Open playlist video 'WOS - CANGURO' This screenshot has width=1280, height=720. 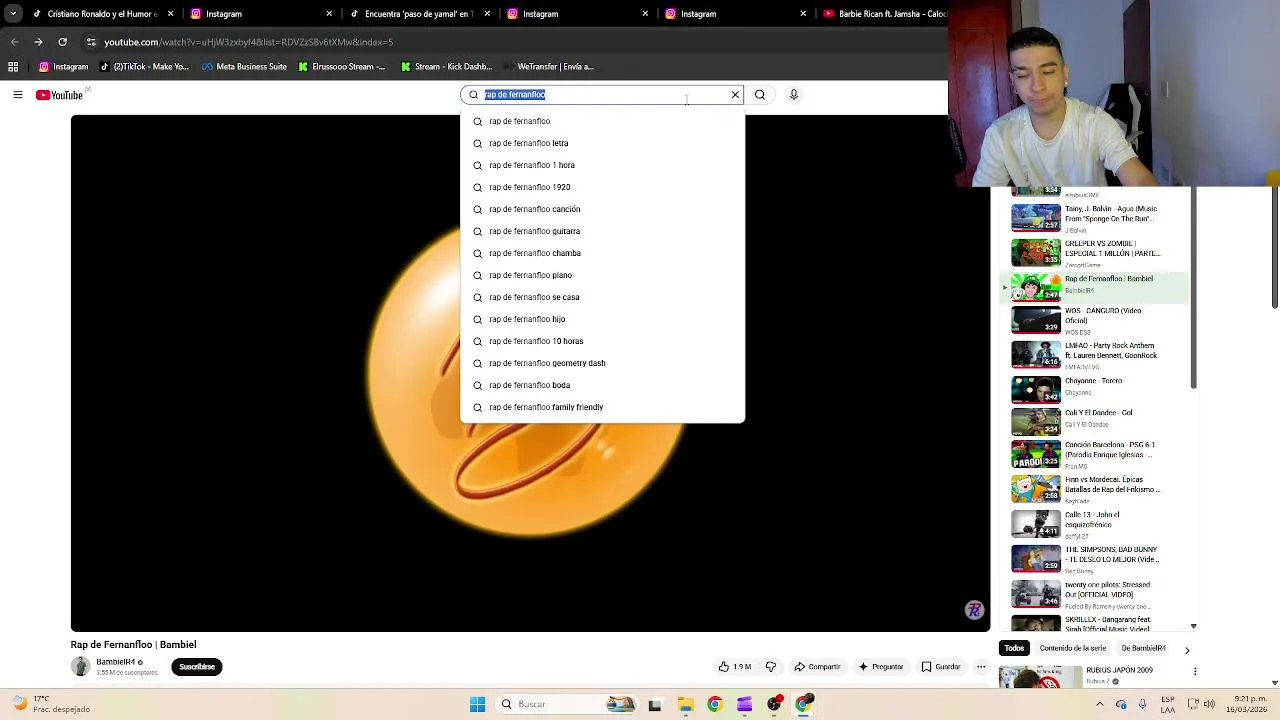(x=1097, y=320)
